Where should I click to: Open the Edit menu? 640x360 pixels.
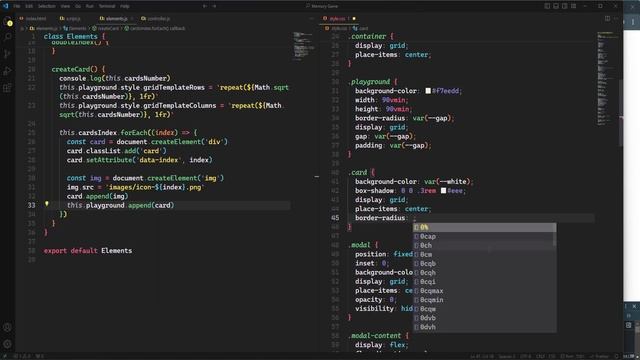coord(29,6)
